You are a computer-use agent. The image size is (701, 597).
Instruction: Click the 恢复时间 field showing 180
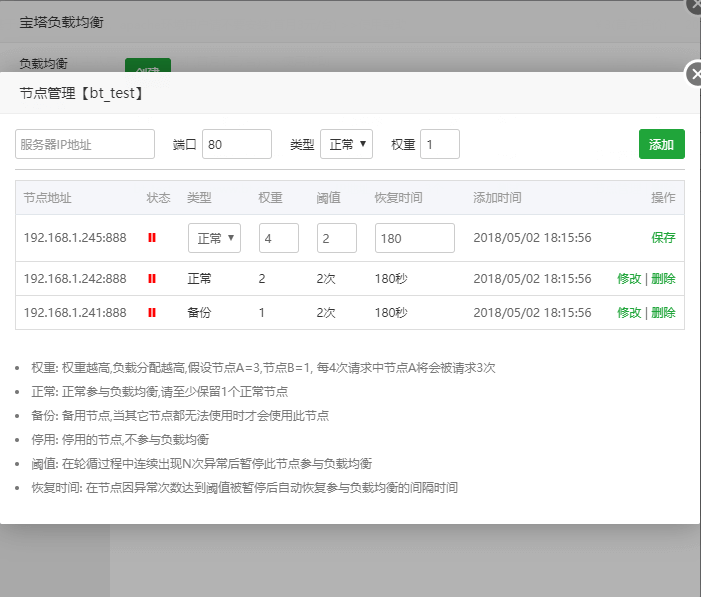[414, 238]
